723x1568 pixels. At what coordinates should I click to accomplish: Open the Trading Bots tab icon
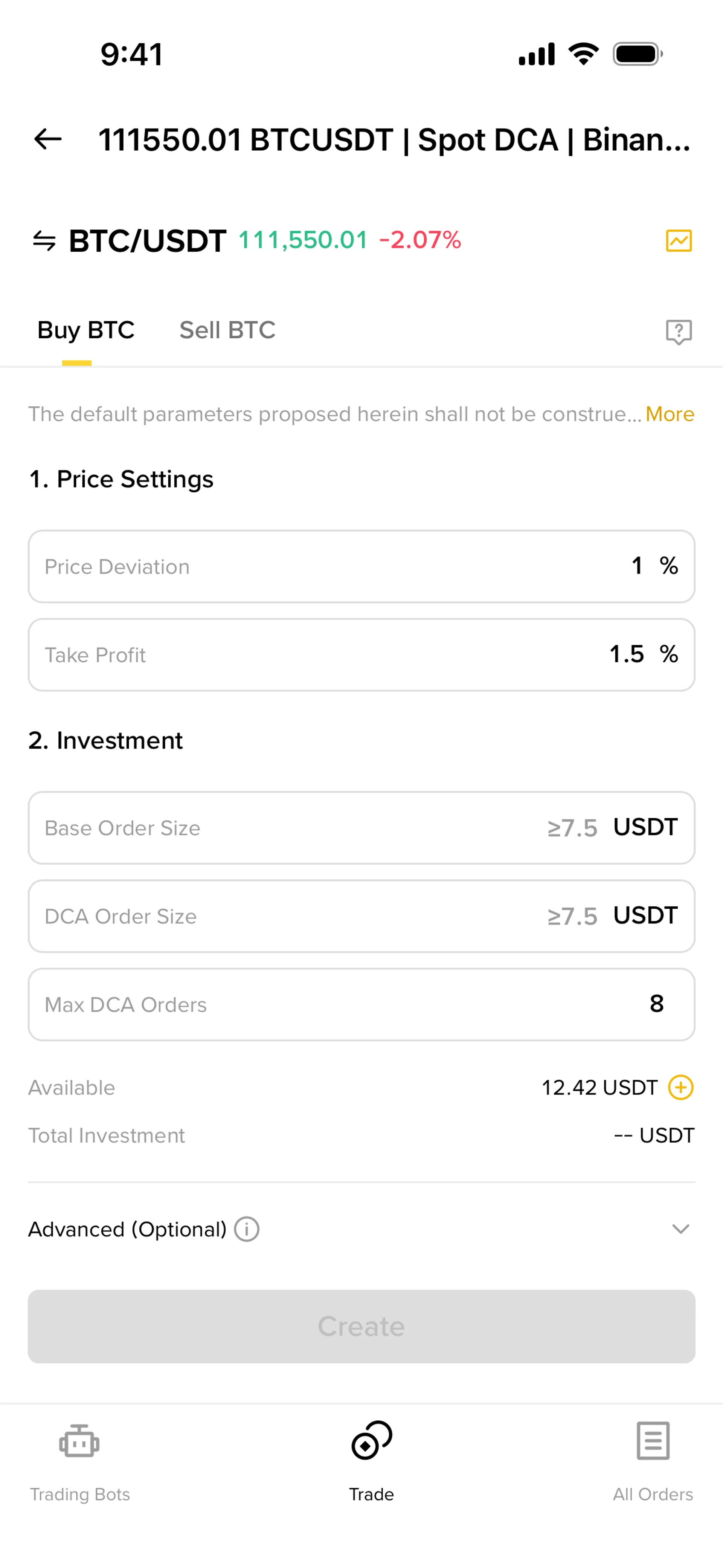(79, 1442)
